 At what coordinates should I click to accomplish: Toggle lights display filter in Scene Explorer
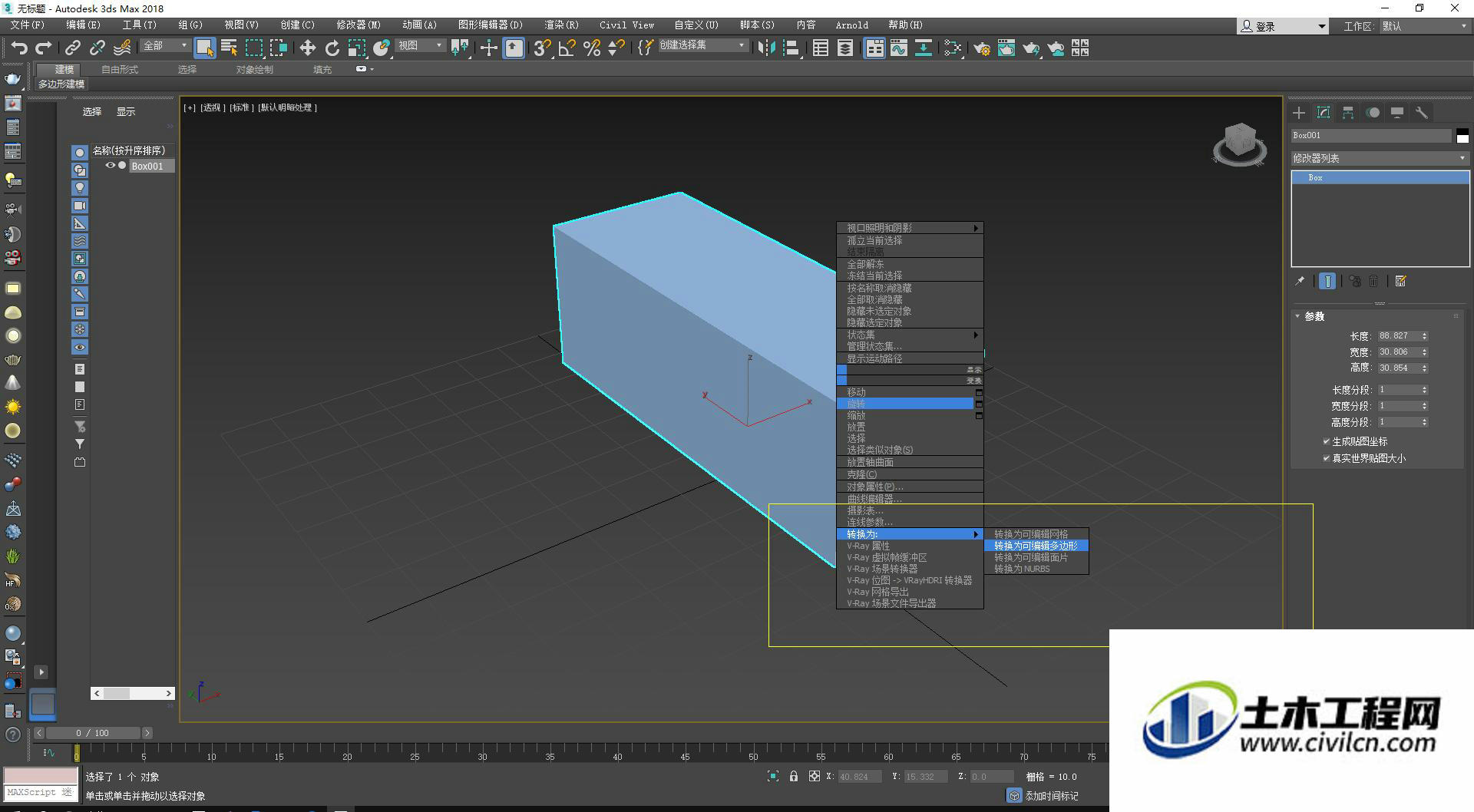click(x=80, y=188)
